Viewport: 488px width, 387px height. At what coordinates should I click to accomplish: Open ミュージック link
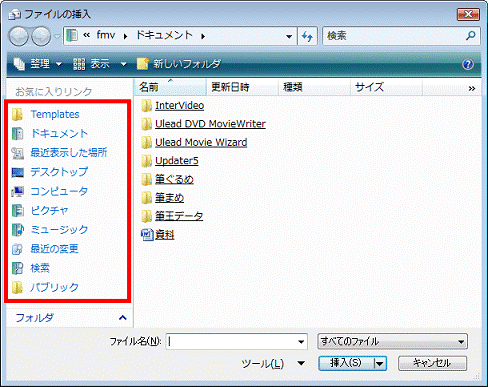pyautogui.click(x=59, y=229)
